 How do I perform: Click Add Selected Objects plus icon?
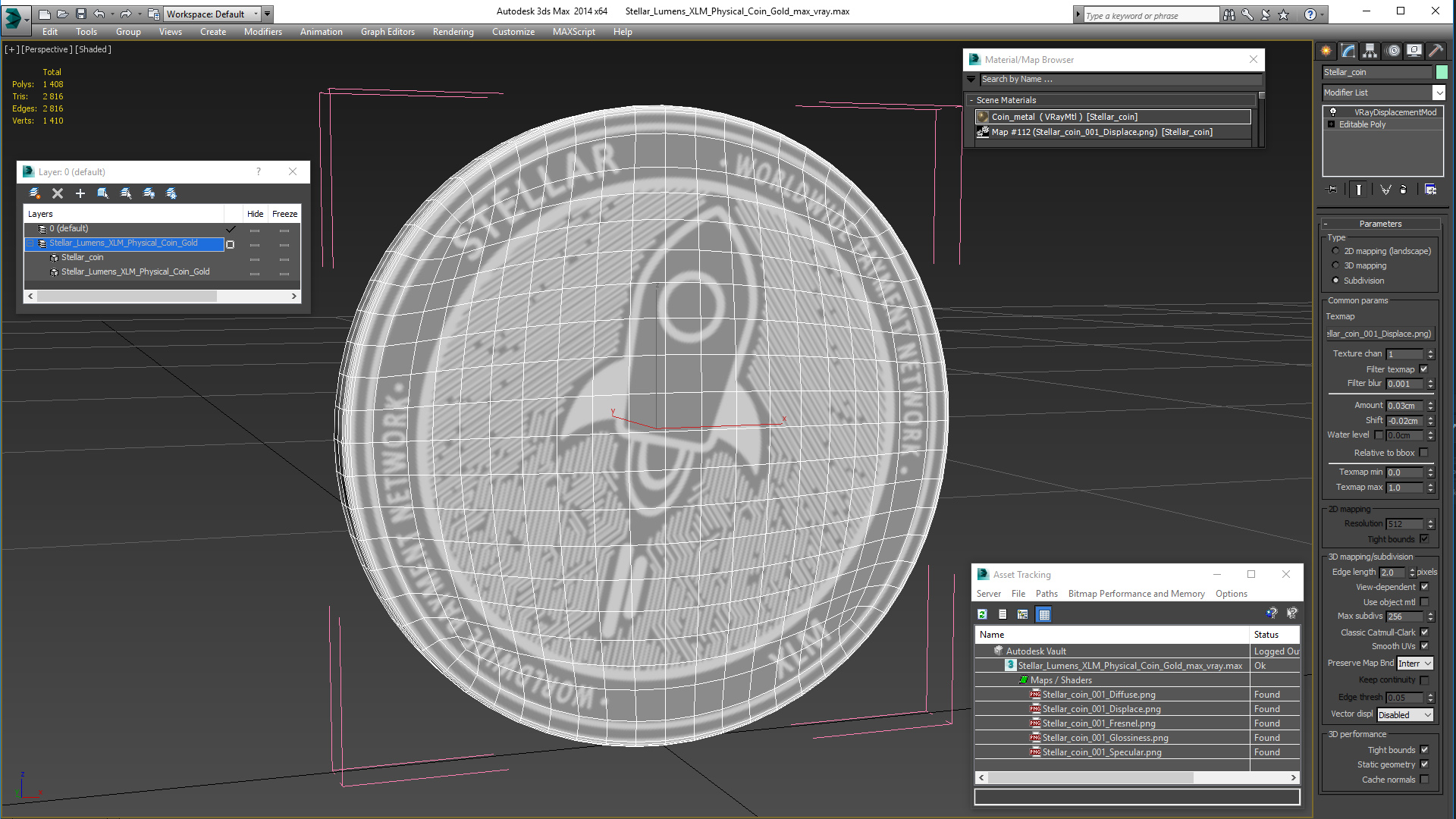80,193
